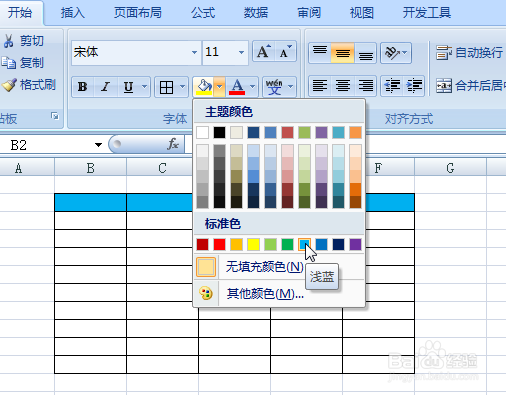Align text left horizontally
506x395 pixels.
click(320, 86)
